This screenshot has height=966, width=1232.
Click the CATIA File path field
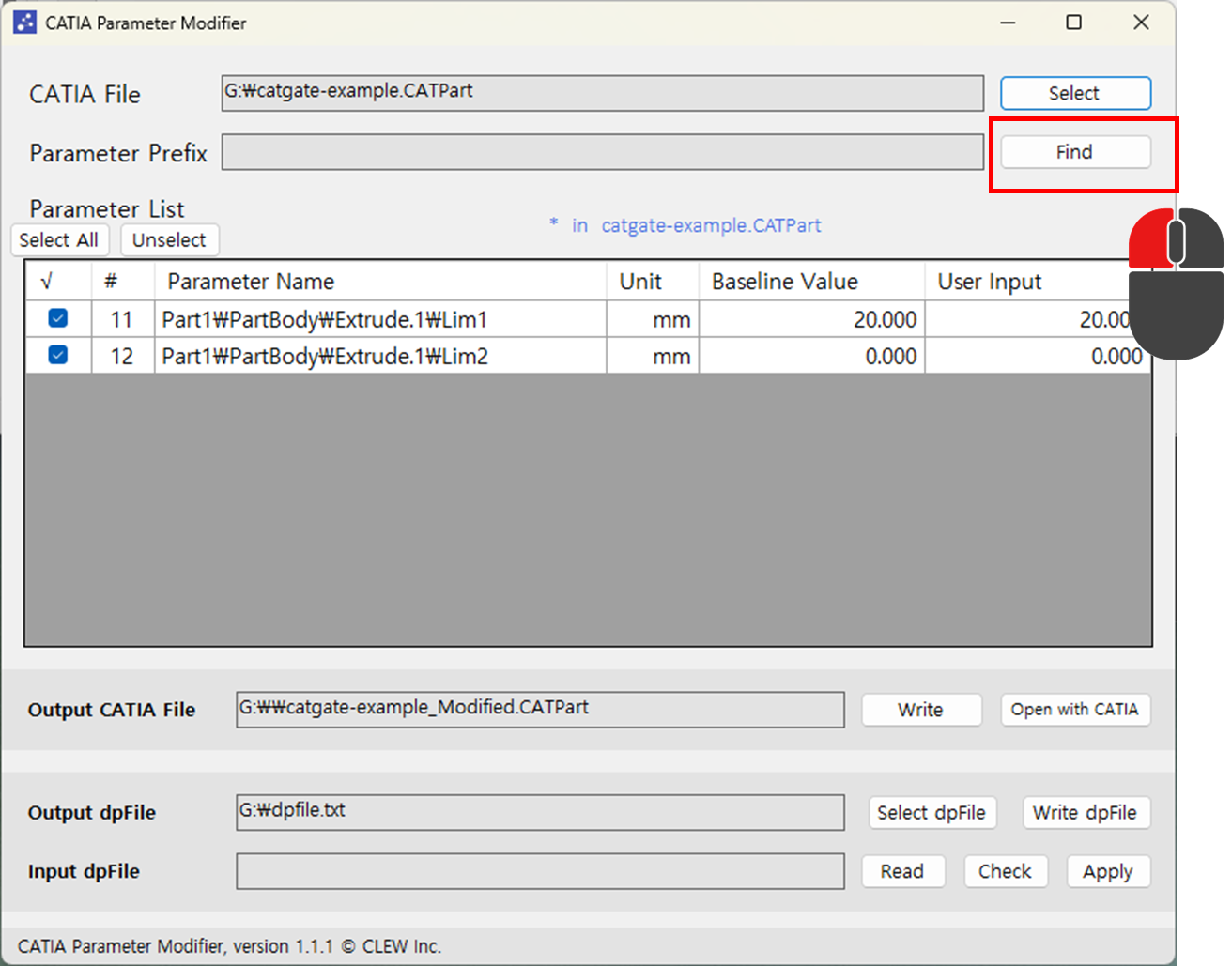pos(603,93)
